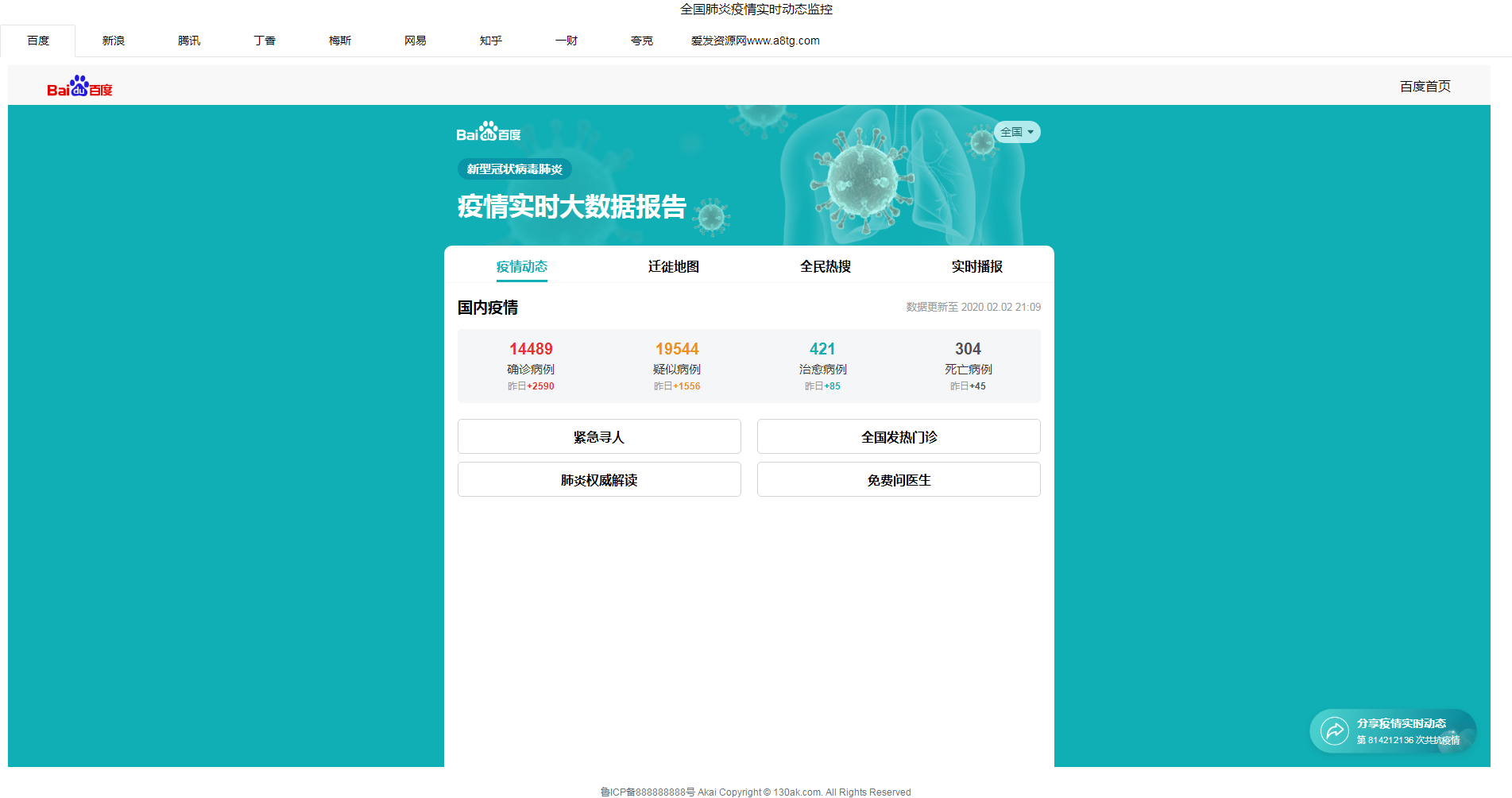The image size is (1512, 798).
Task: Open the 全国 region dropdown
Action: click(1016, 132)
